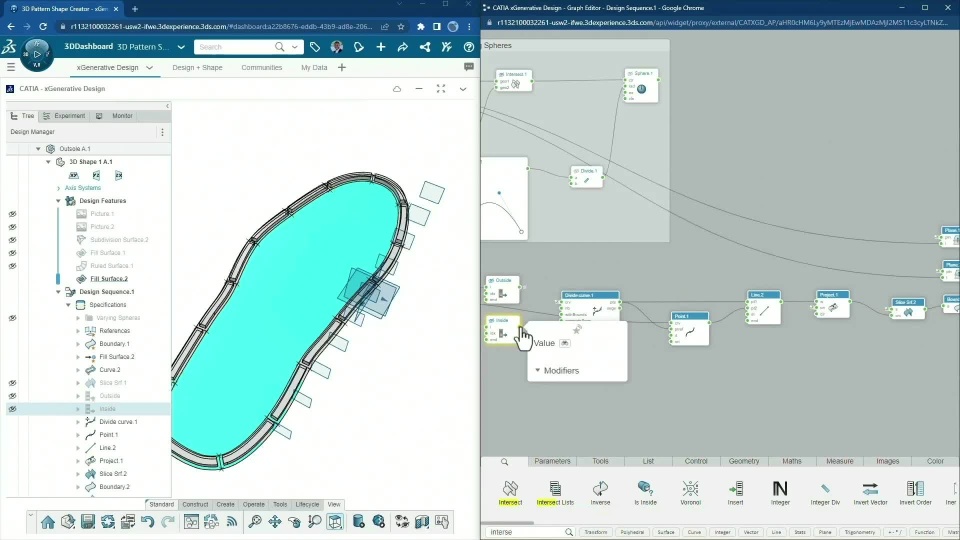Choose the Is Inside operator

tap(645, 493)
